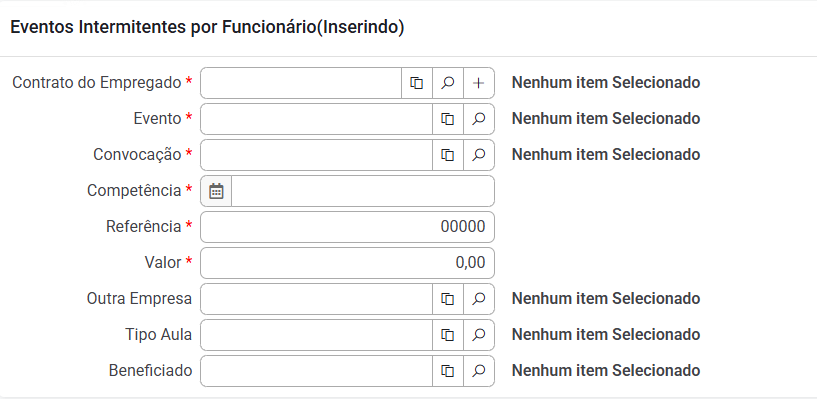Screen dimensions: 817x399
Task: Focus the Contrato do Empregado text field
Action: 301,83
